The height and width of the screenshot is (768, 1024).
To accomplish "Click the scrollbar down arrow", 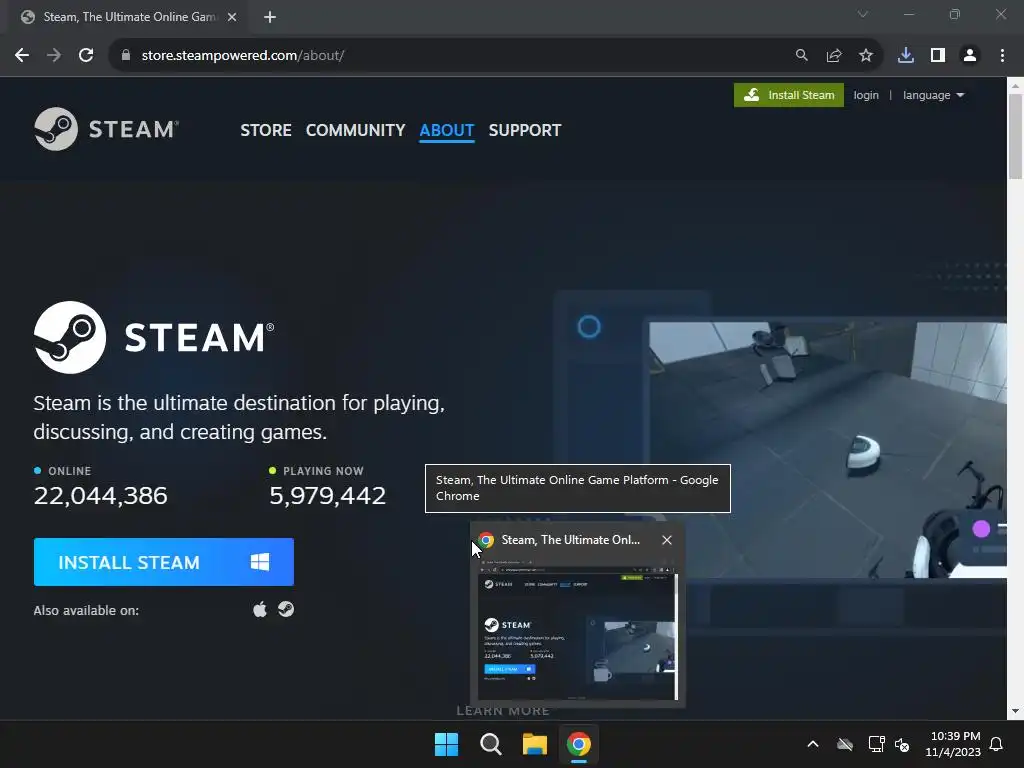I will click(x=1015, y=711).
